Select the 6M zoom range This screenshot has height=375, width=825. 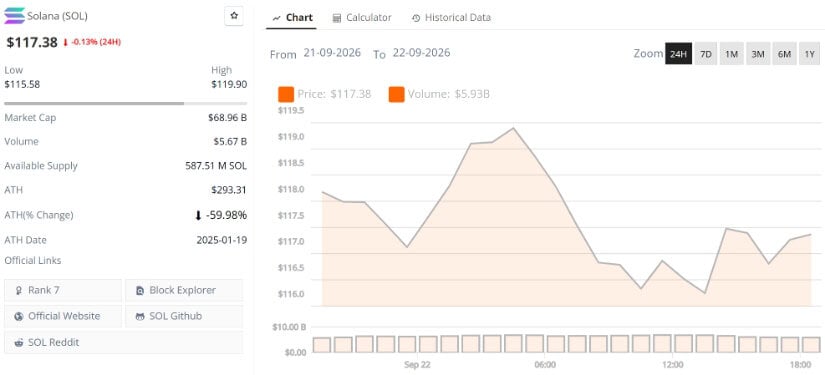784,54
